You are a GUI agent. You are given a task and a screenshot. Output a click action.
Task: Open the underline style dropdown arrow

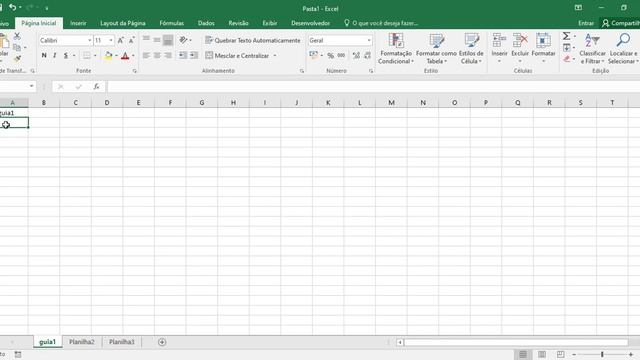[74, 56]
